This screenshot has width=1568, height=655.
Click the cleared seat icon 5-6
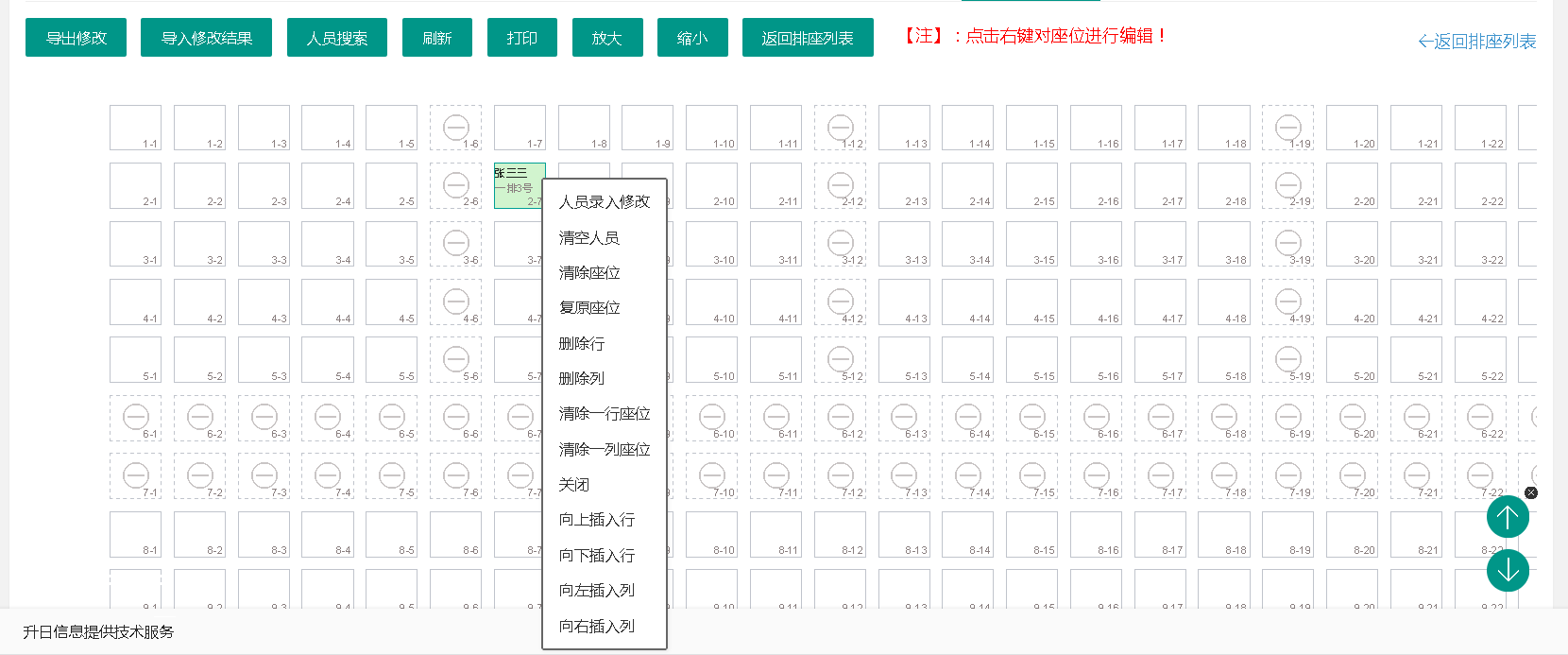pos(456,359)
